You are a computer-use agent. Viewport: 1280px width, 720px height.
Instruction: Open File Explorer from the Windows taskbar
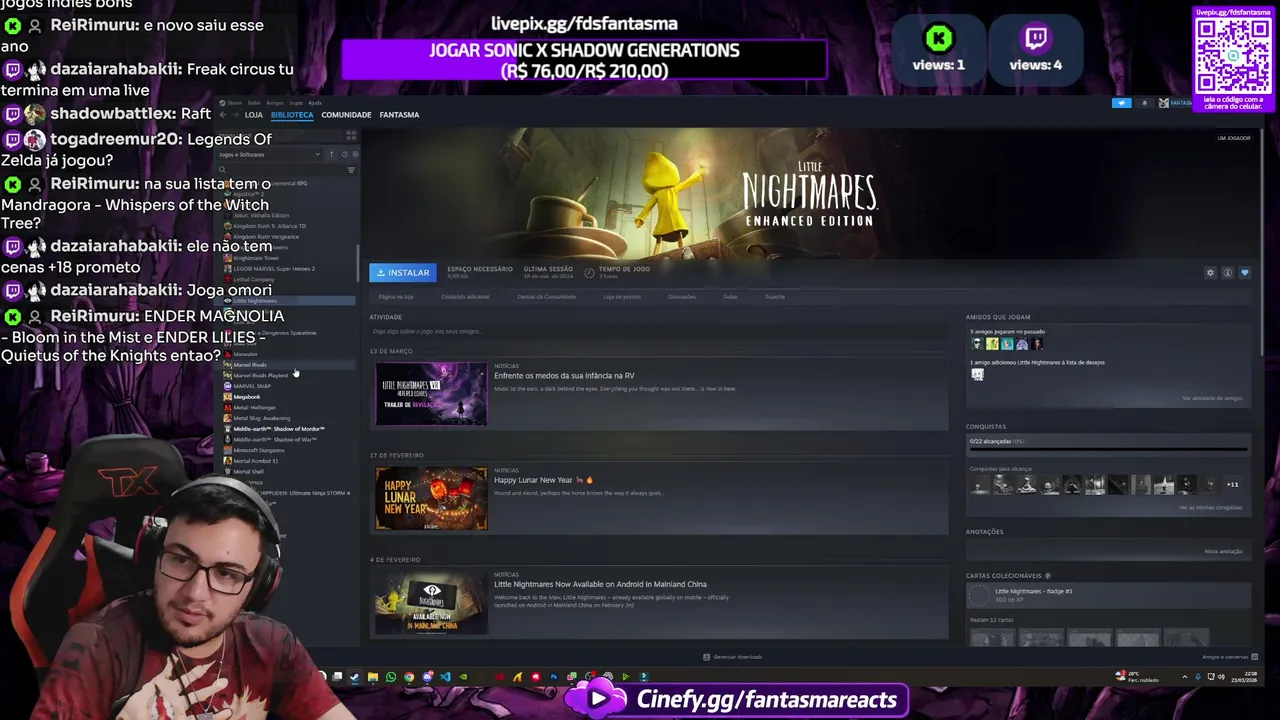(373, 677)
